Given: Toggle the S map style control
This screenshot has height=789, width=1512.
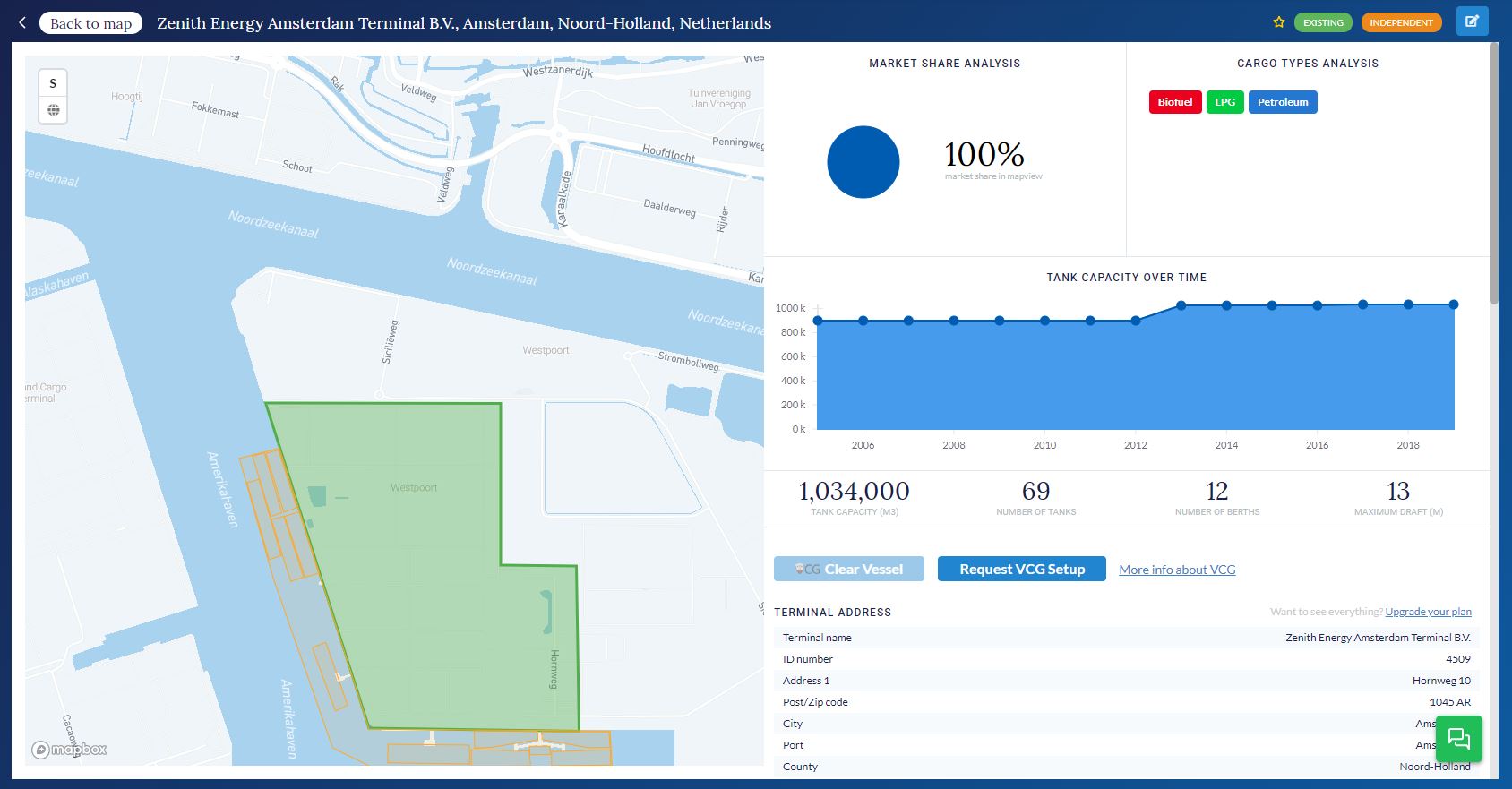Looking at the screenshot, I should [54, 83].
